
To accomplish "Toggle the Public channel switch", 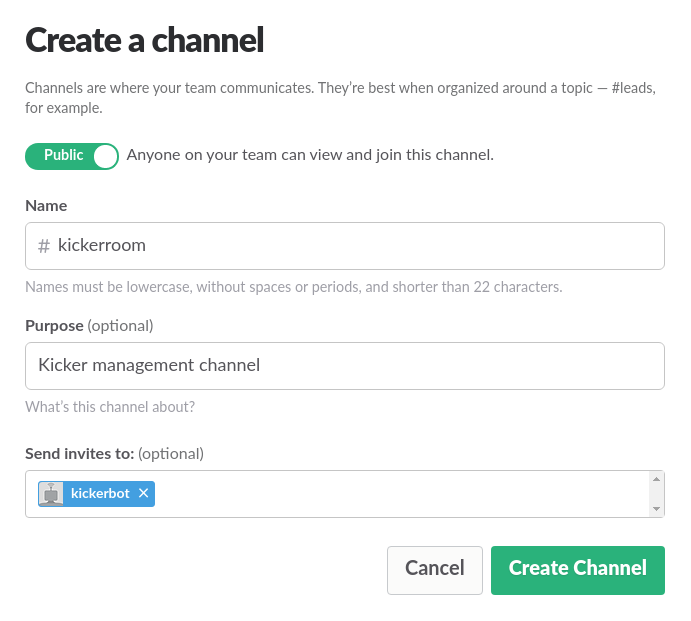I will (72, 156).
